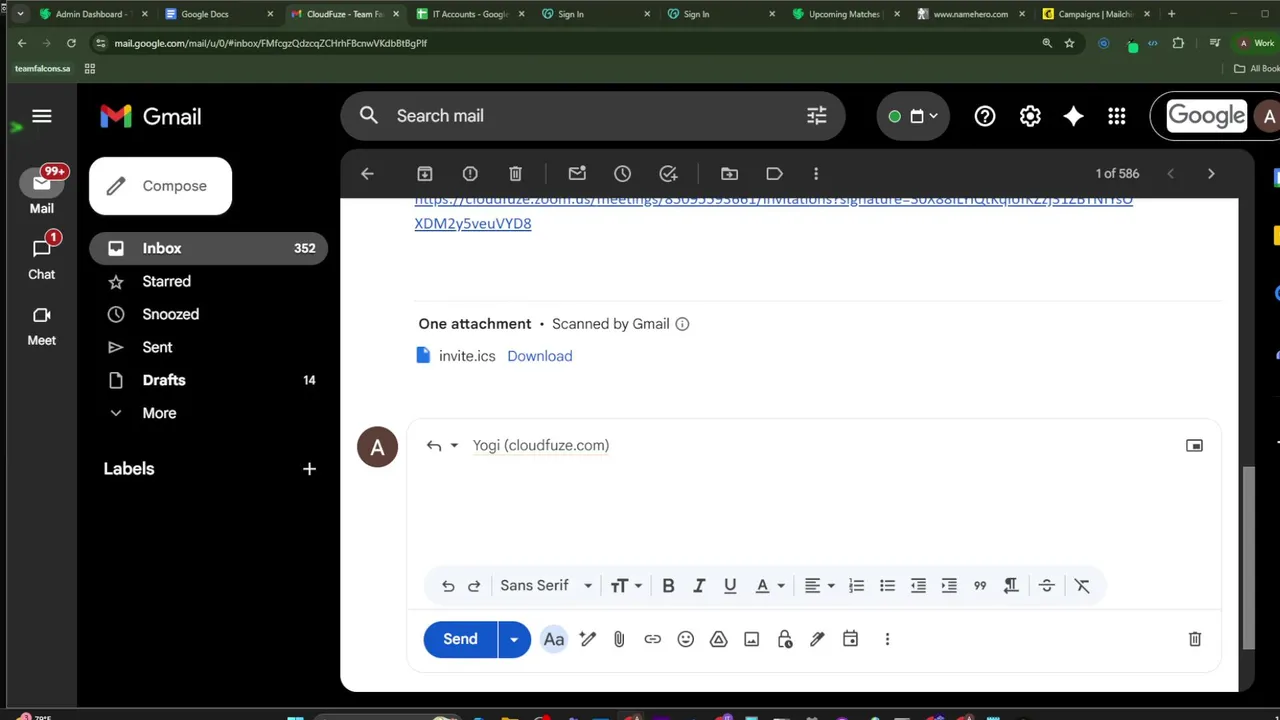Snooze this email conversation
Image resolution: width=1280 pixels, height=720 pixels.
(x=622, y=174)
